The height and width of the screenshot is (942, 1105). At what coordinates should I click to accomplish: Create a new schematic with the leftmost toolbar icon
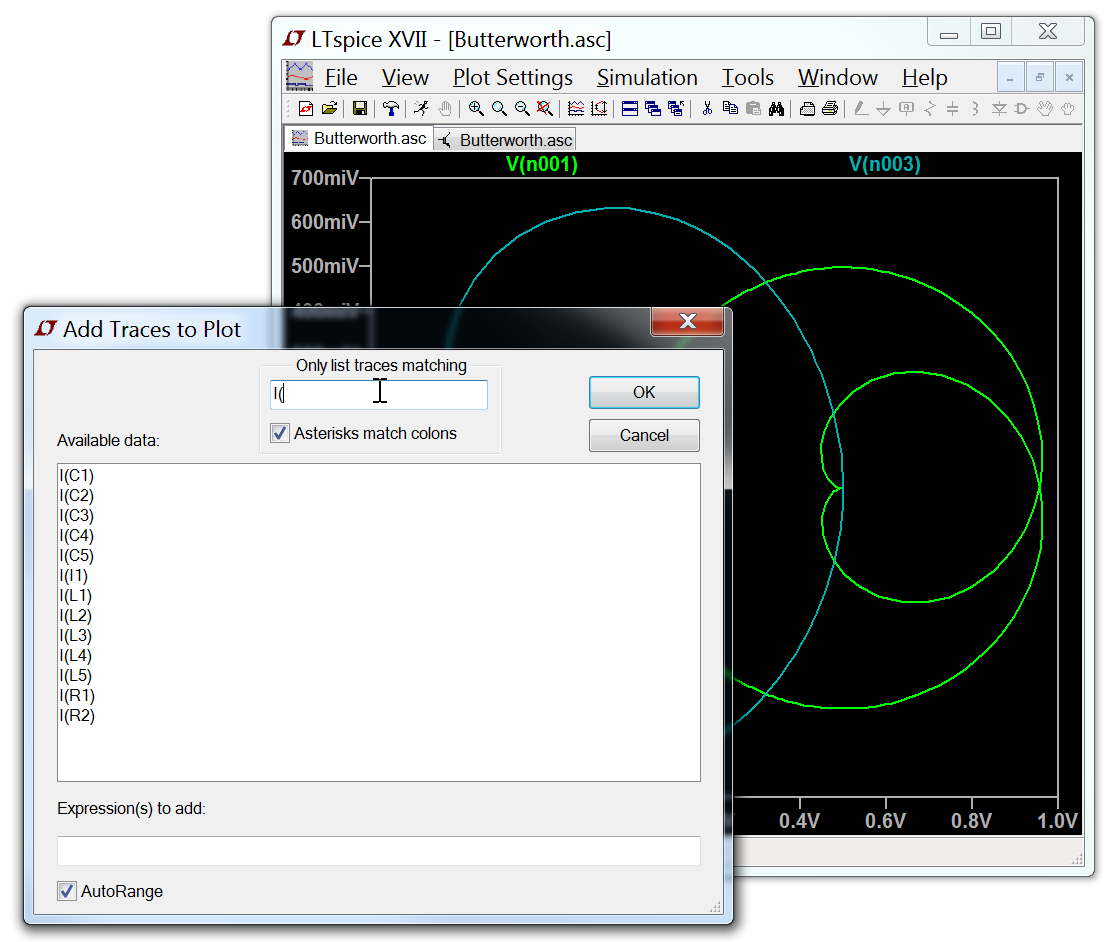pos(304,108)
